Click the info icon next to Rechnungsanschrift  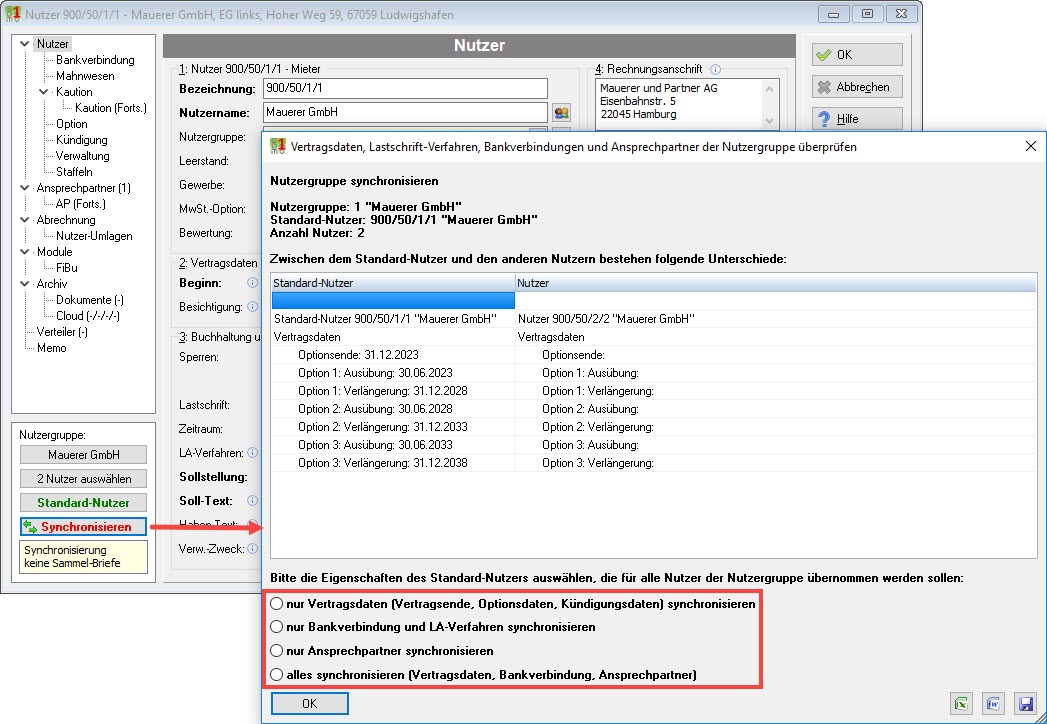pos(715,69)
